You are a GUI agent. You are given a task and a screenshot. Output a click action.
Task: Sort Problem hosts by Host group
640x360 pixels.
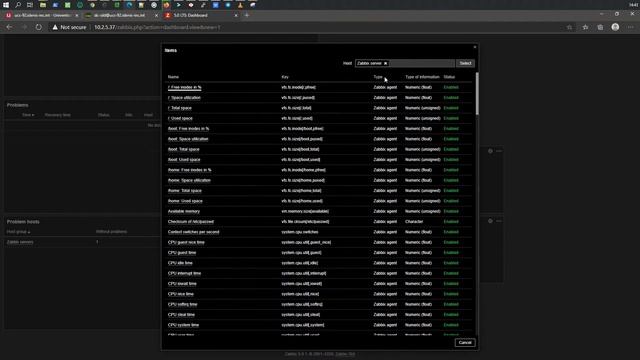click(x=18, y=232)
